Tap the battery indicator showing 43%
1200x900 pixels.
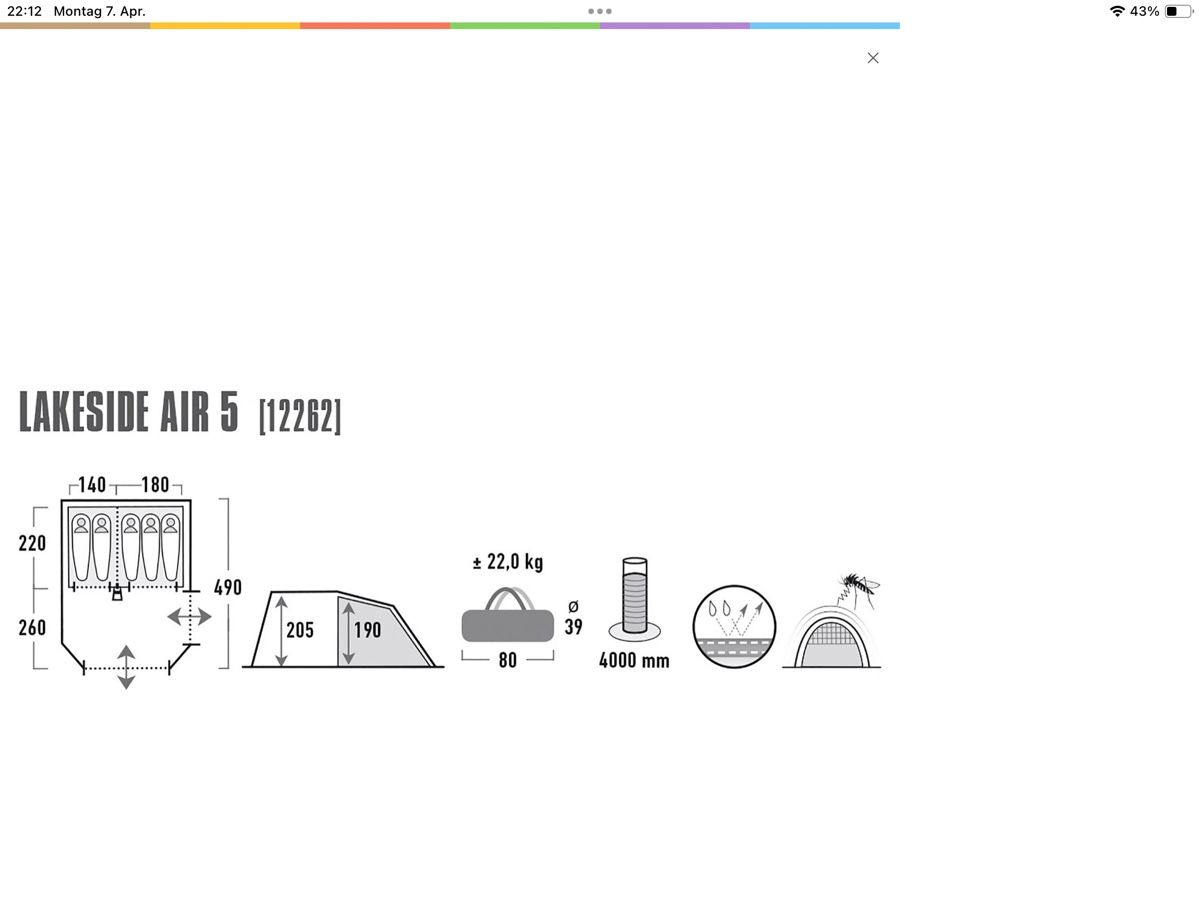coord(1177,11)
